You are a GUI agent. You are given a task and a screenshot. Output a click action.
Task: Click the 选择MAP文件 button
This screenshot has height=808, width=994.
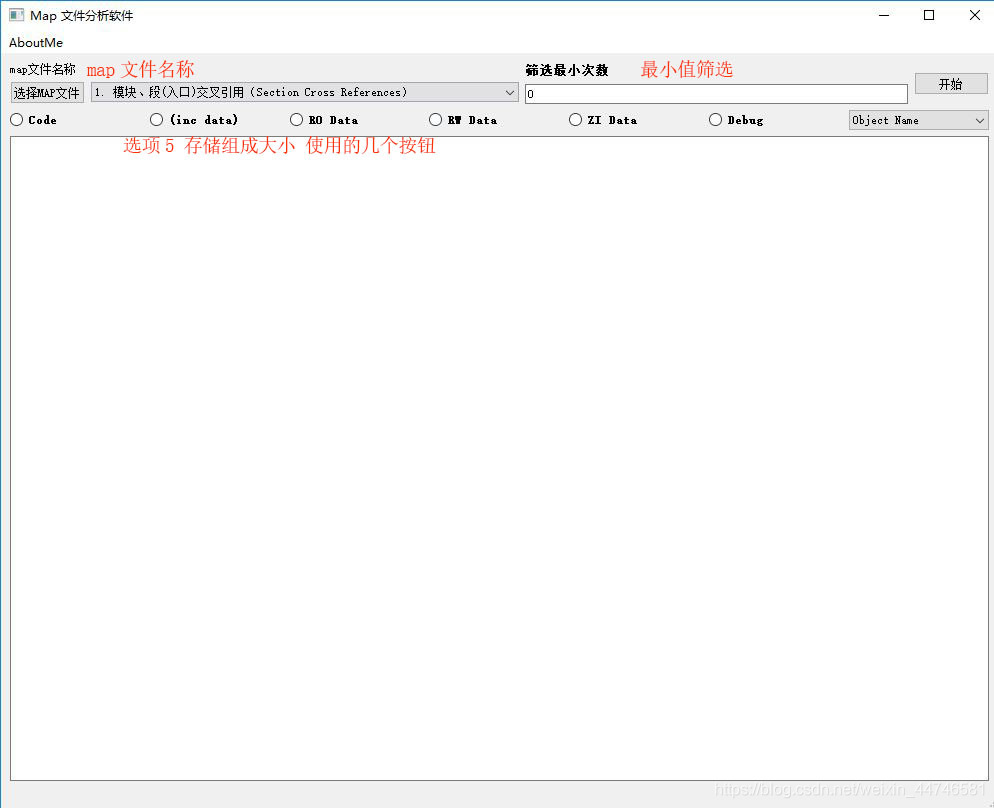tap(47, 93)
